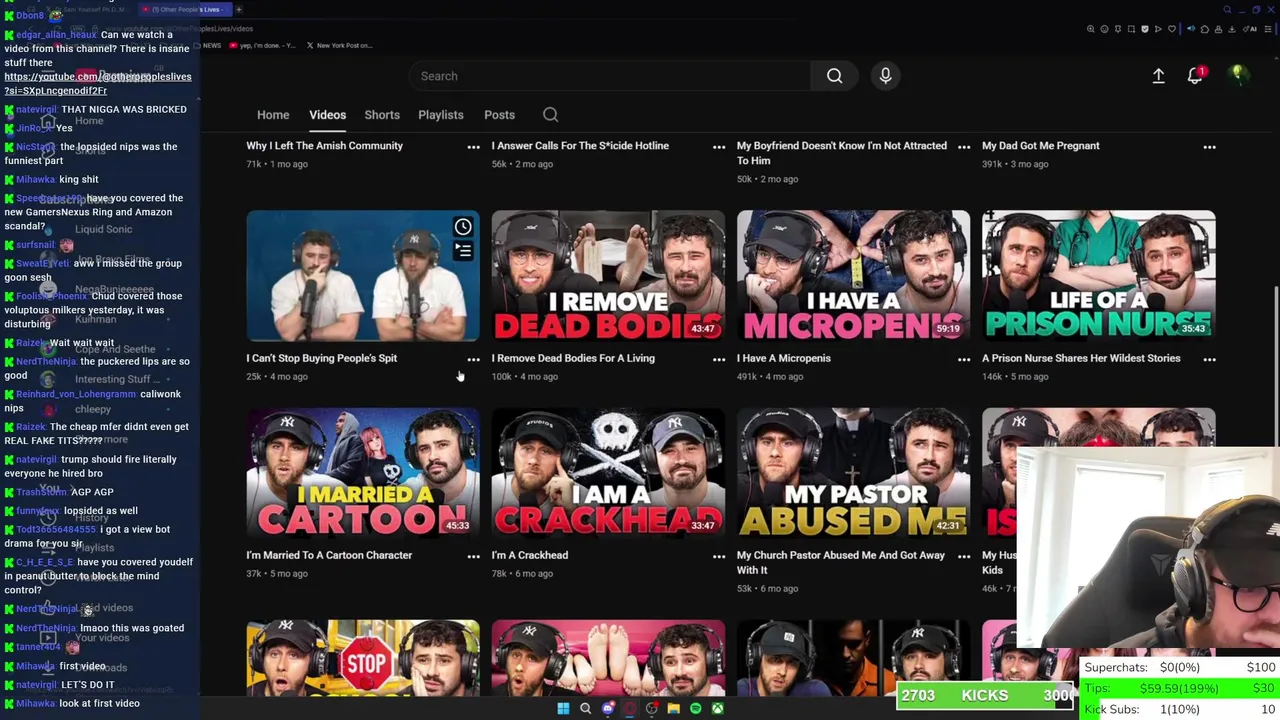Open a new browser tab

coord(239,9)
